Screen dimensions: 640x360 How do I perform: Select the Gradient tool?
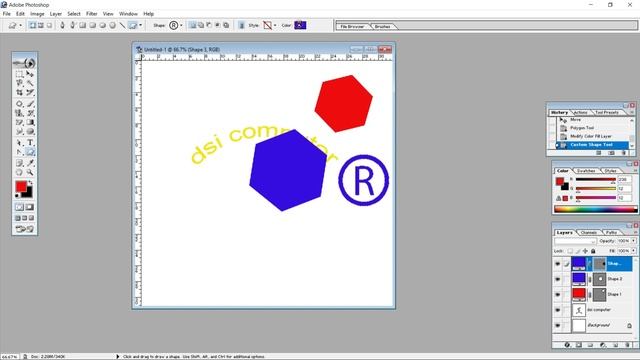tap(30, 122)
